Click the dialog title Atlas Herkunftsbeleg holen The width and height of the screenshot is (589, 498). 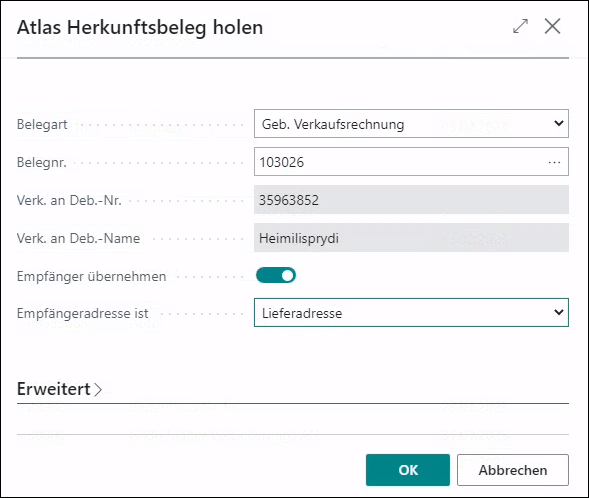click(140, 27)
